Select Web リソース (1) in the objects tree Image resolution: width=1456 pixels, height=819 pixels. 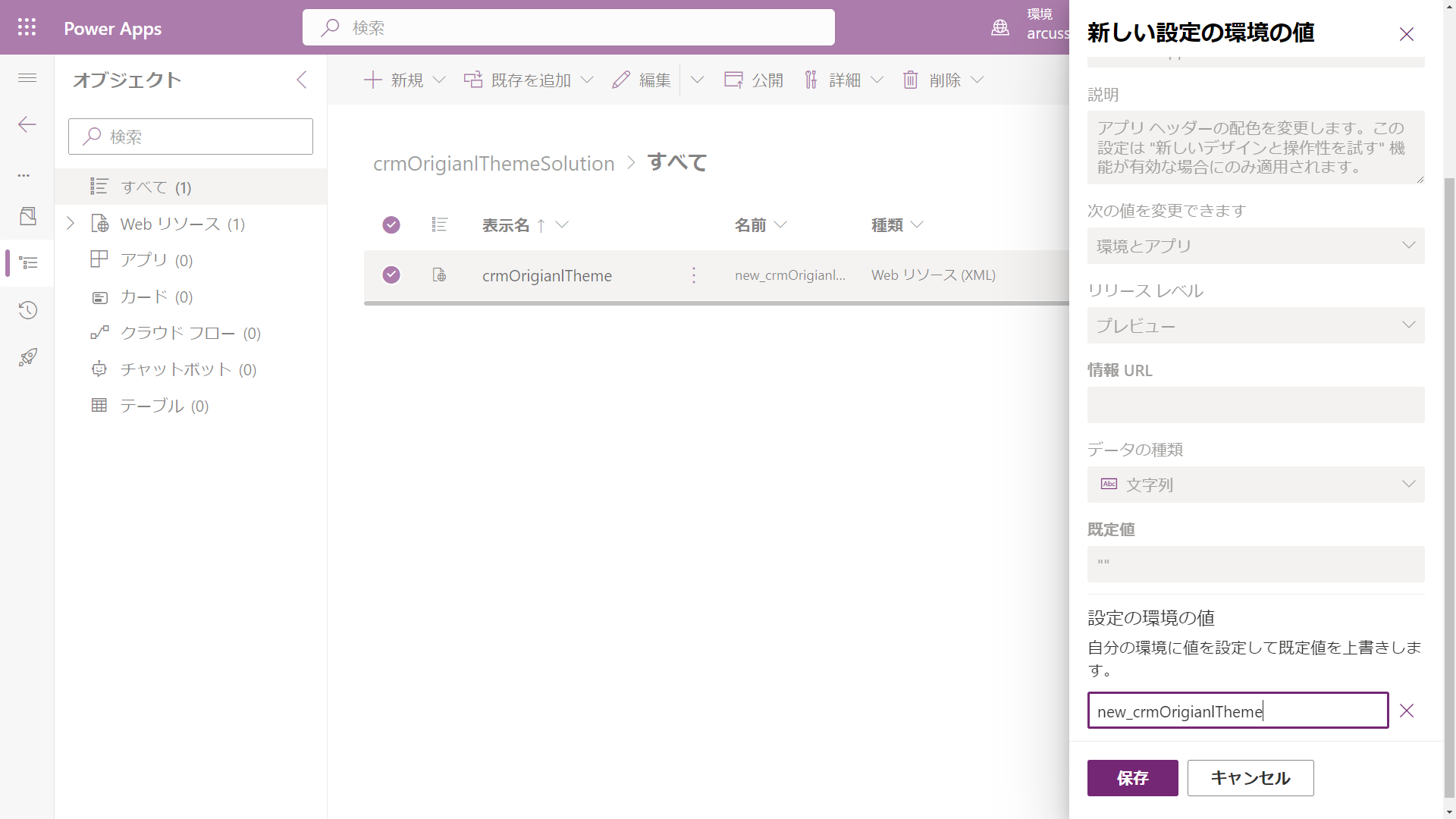(191, 224)
